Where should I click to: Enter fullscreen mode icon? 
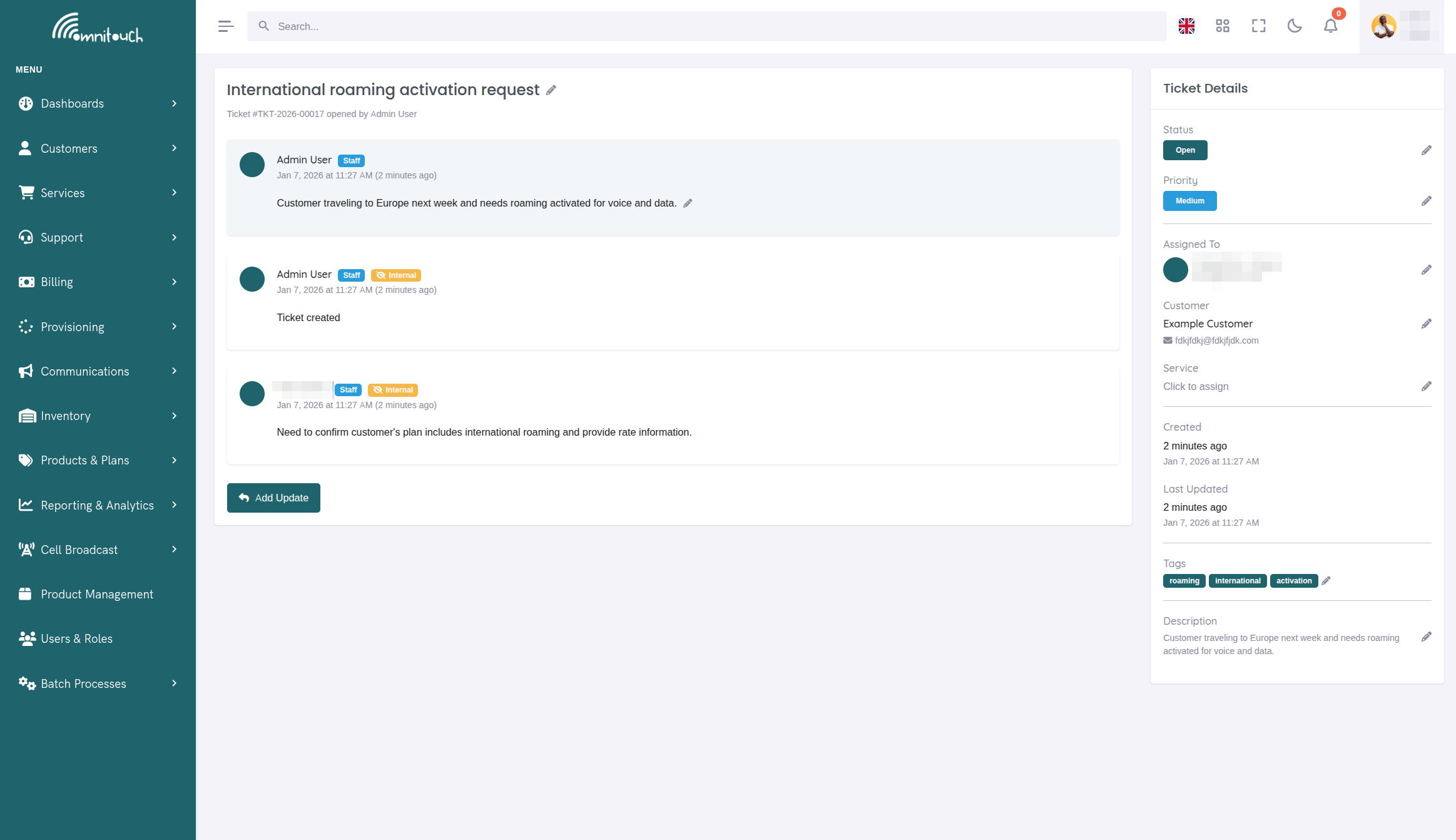click(x=1258, y=26)
